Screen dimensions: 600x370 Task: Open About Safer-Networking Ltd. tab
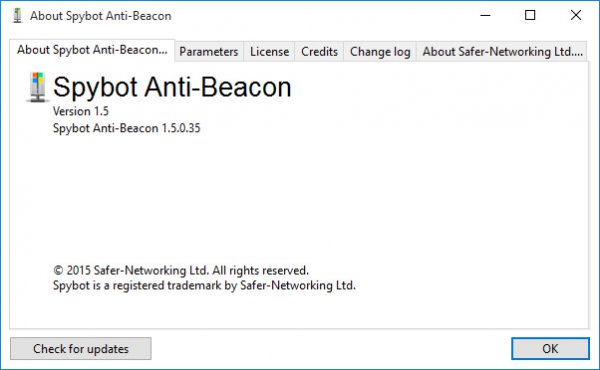502,52
